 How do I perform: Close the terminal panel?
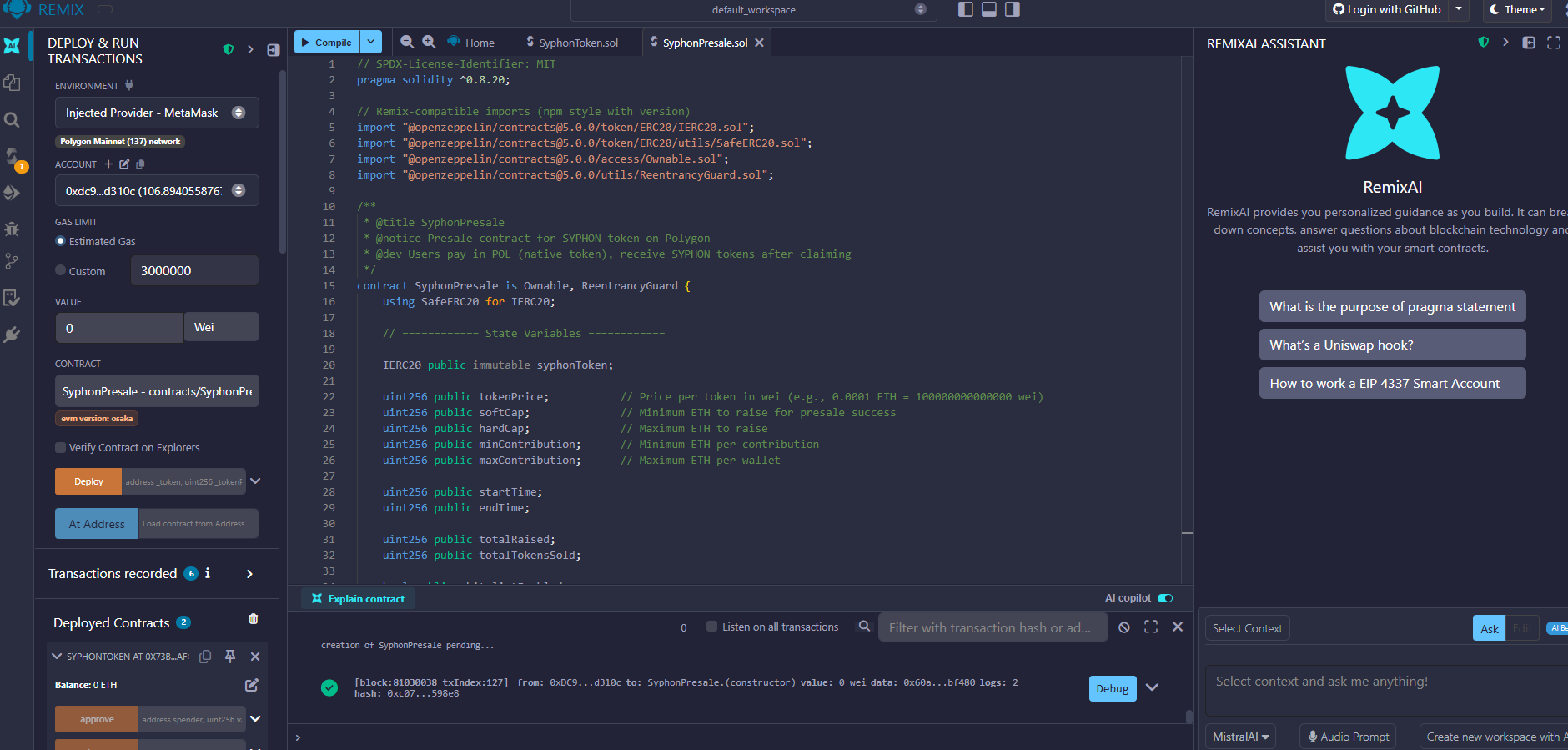click(1178, 627)
